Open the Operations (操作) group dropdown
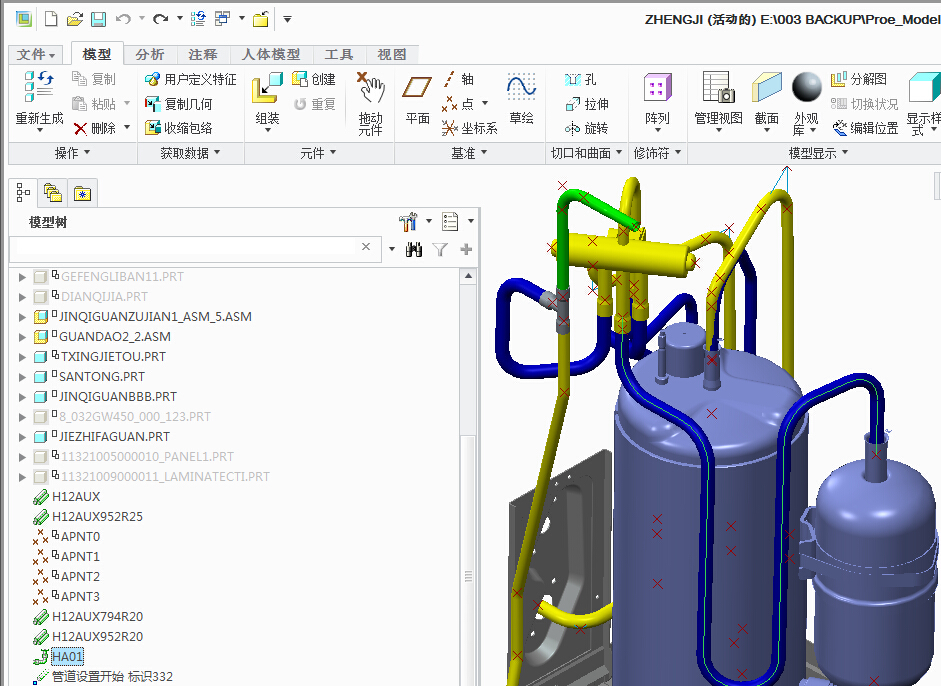 click(73, 153)
